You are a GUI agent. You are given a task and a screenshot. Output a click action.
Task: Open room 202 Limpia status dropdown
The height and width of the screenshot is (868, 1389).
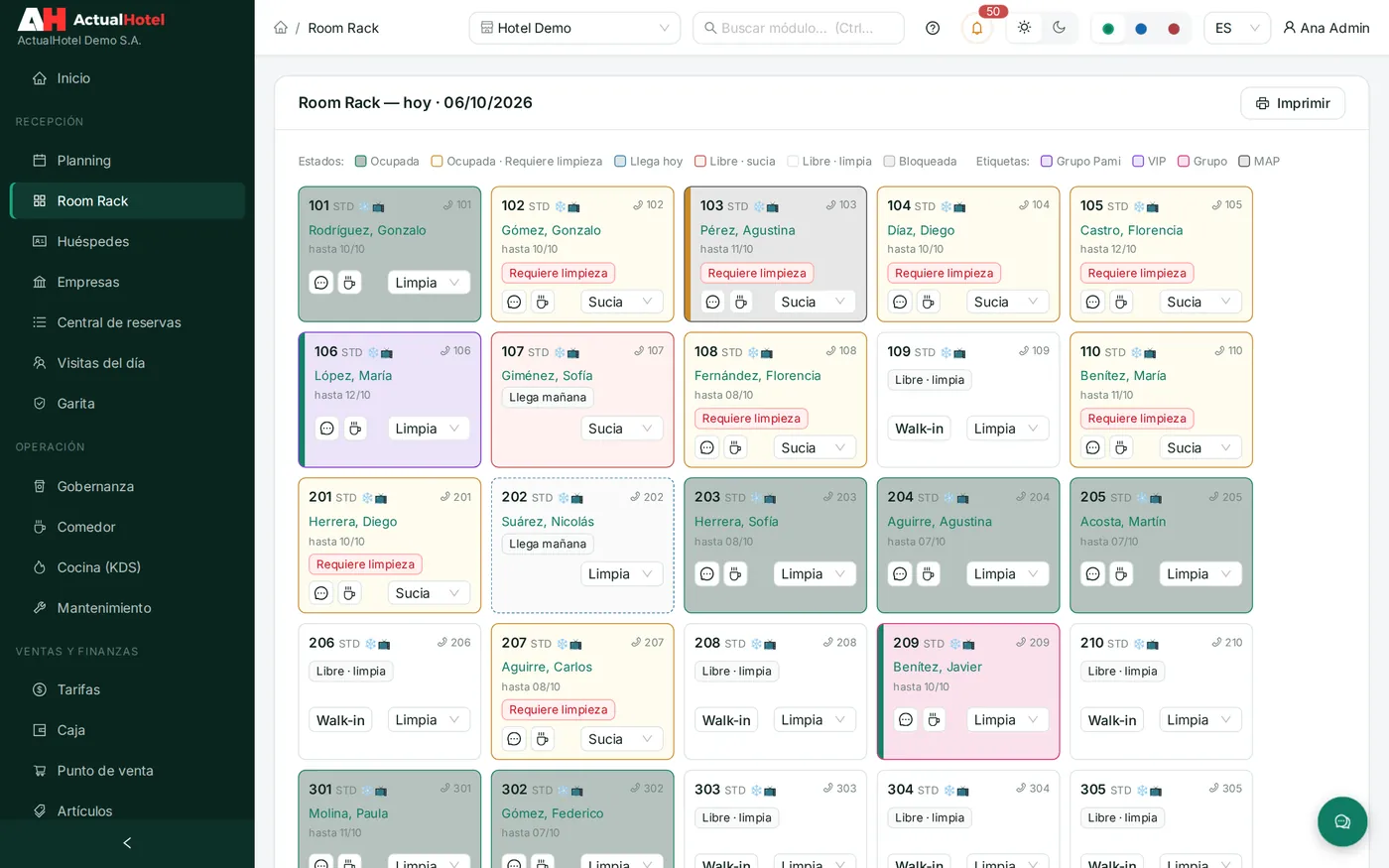(622, 573)
